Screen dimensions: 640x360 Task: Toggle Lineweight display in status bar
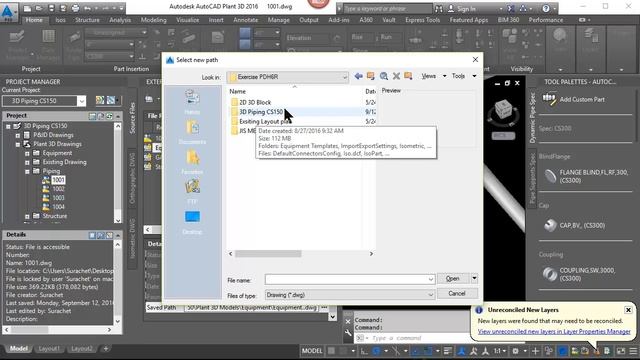[448, 351]
